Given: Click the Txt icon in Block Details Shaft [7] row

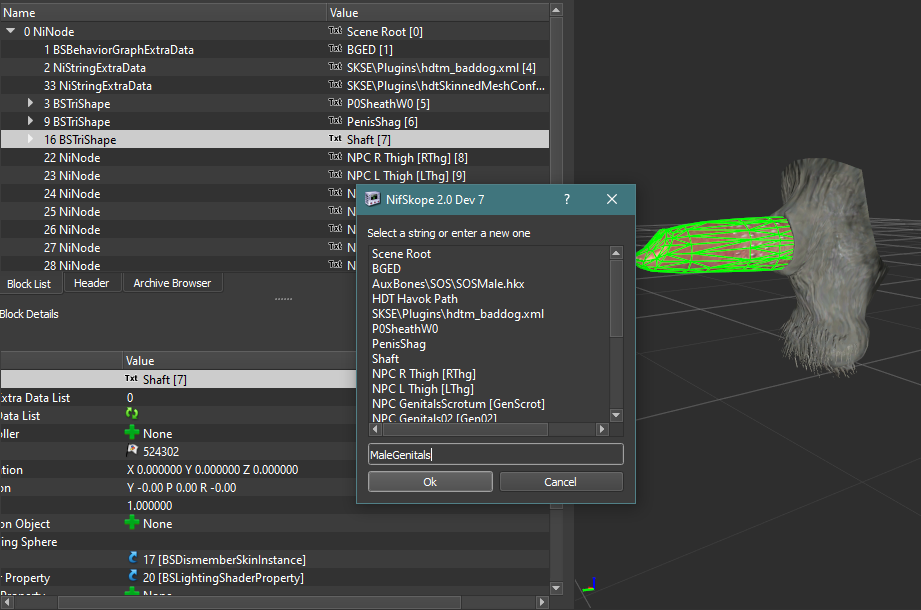Looking at the screenshot, I should click(x=131, y=379).
